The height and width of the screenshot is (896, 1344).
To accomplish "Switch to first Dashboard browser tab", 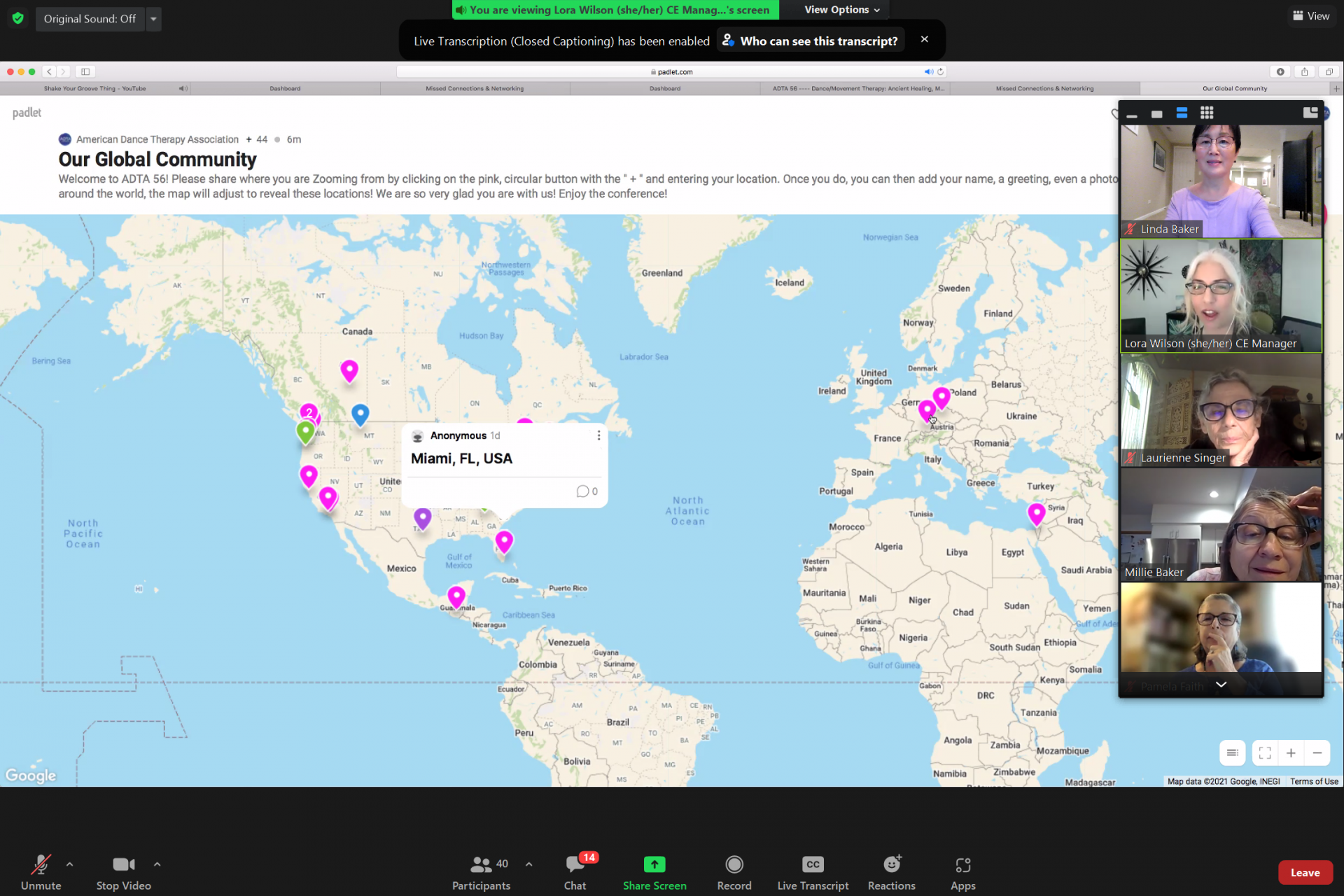I will tap(285, 89).
